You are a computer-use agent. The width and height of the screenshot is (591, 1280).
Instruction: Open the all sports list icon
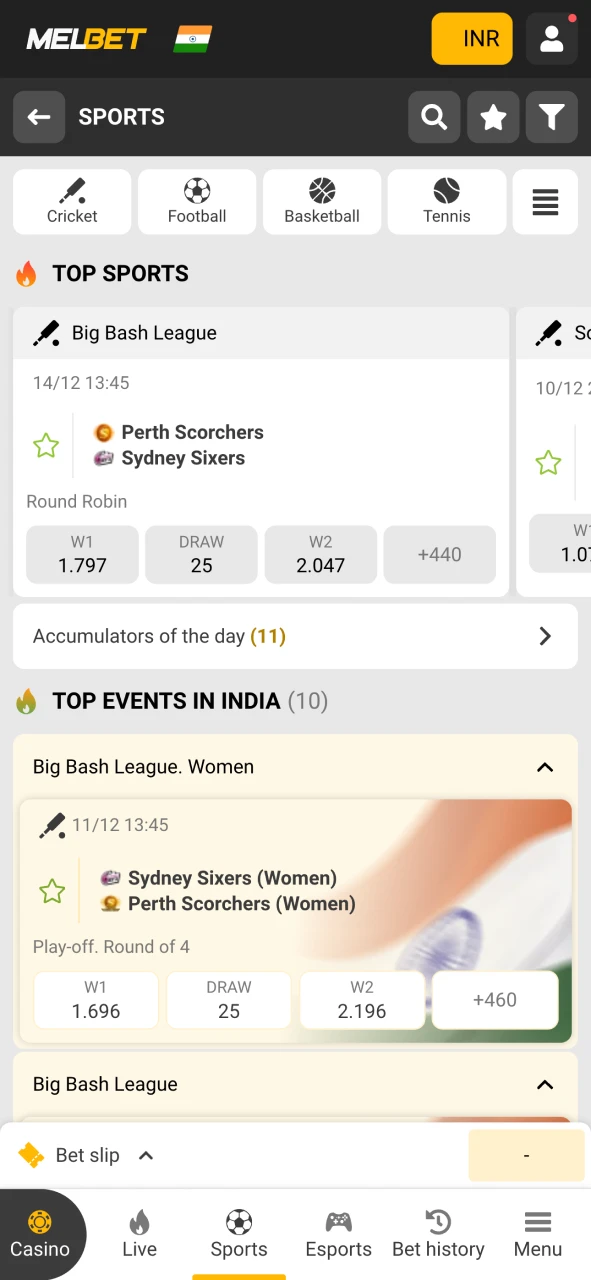pyautogui.click(x=545, y=201)
